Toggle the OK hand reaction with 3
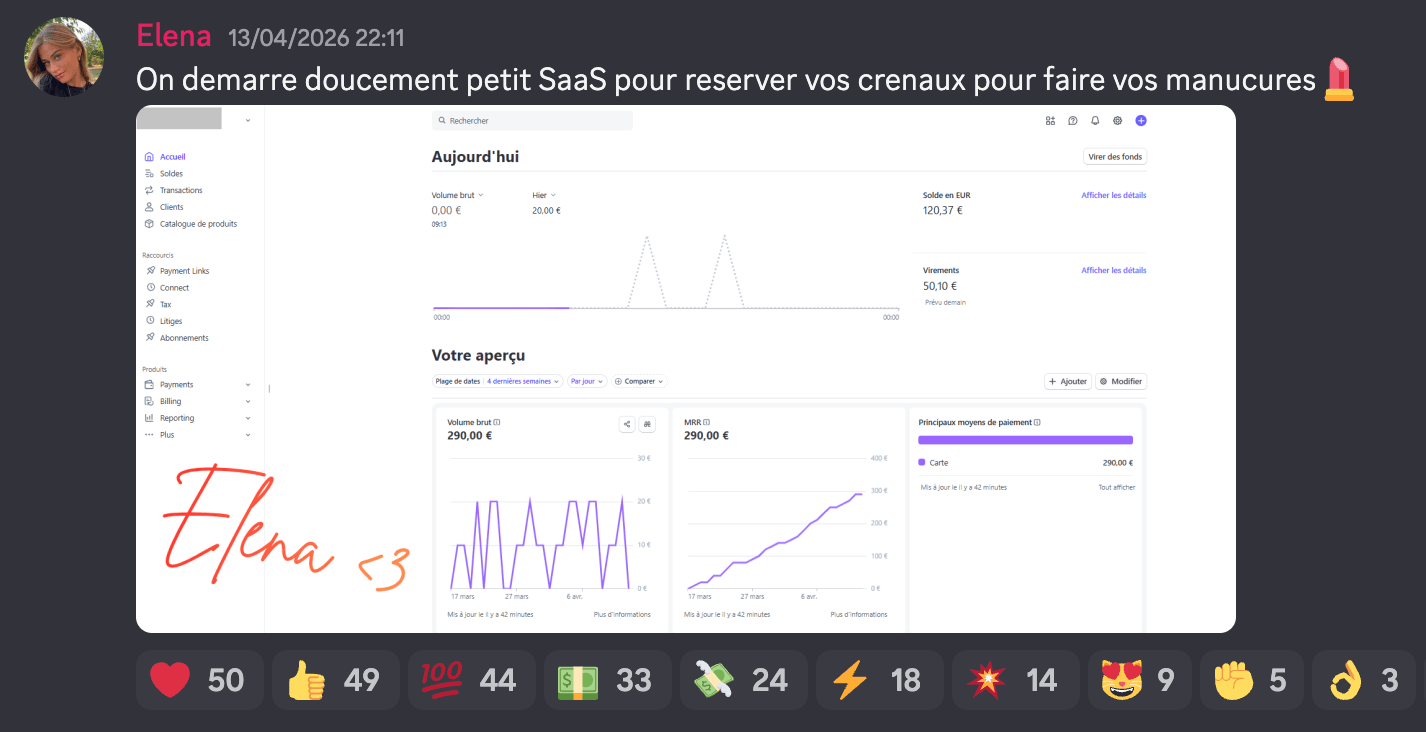This screenshot has height=732, width=1426. click(1362, 680)
